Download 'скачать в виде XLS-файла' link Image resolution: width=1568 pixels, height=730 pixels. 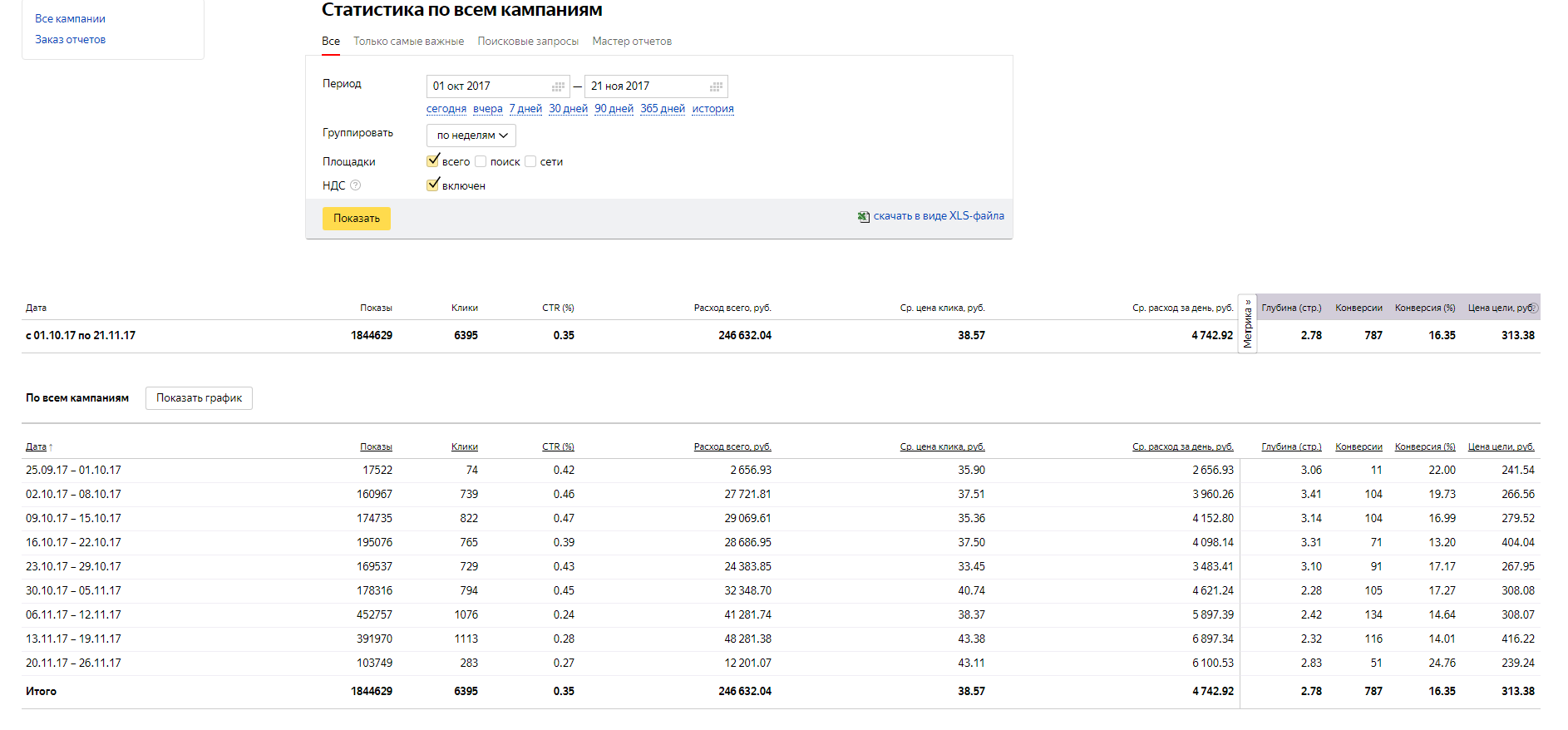(x=939, y=216)
